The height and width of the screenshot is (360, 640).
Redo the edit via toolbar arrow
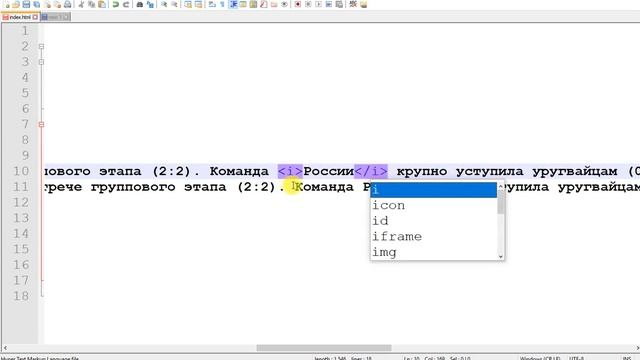point(126,4)
